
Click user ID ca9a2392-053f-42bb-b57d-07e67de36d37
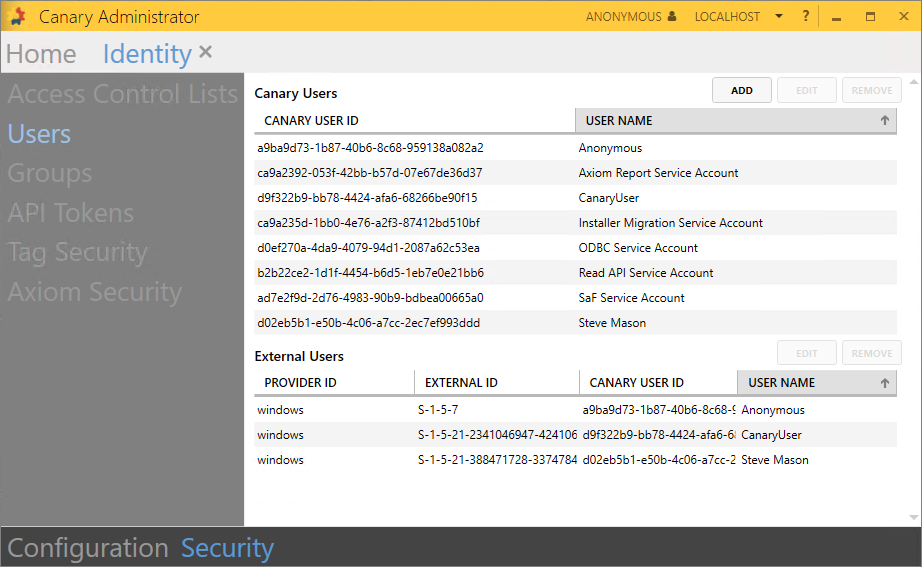[369, 173]
